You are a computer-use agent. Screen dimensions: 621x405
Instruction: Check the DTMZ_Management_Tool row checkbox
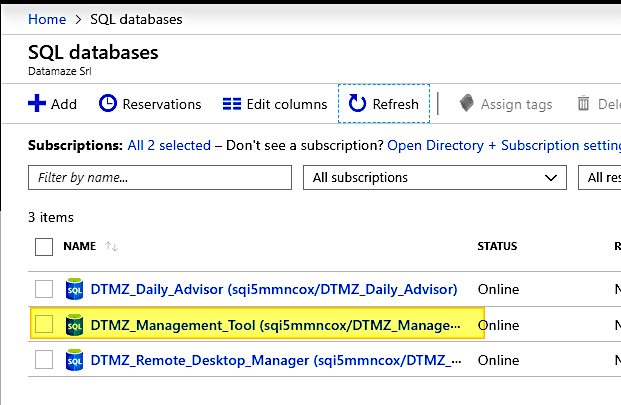44,324
